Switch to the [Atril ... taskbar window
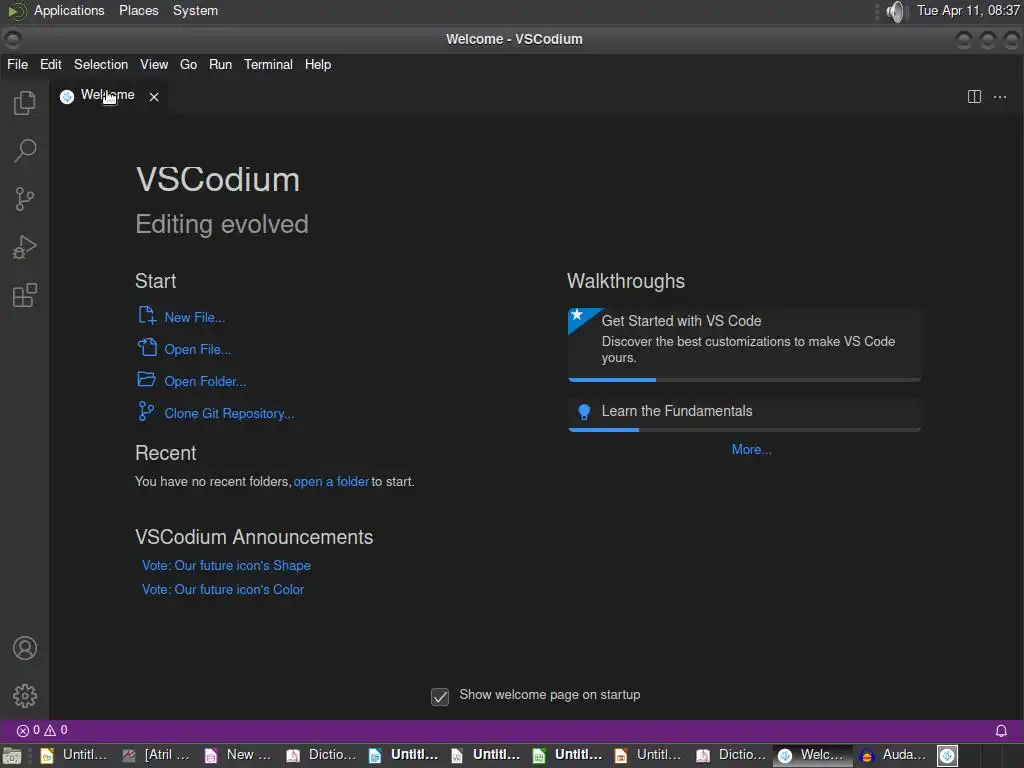 (x=159, y=756)
